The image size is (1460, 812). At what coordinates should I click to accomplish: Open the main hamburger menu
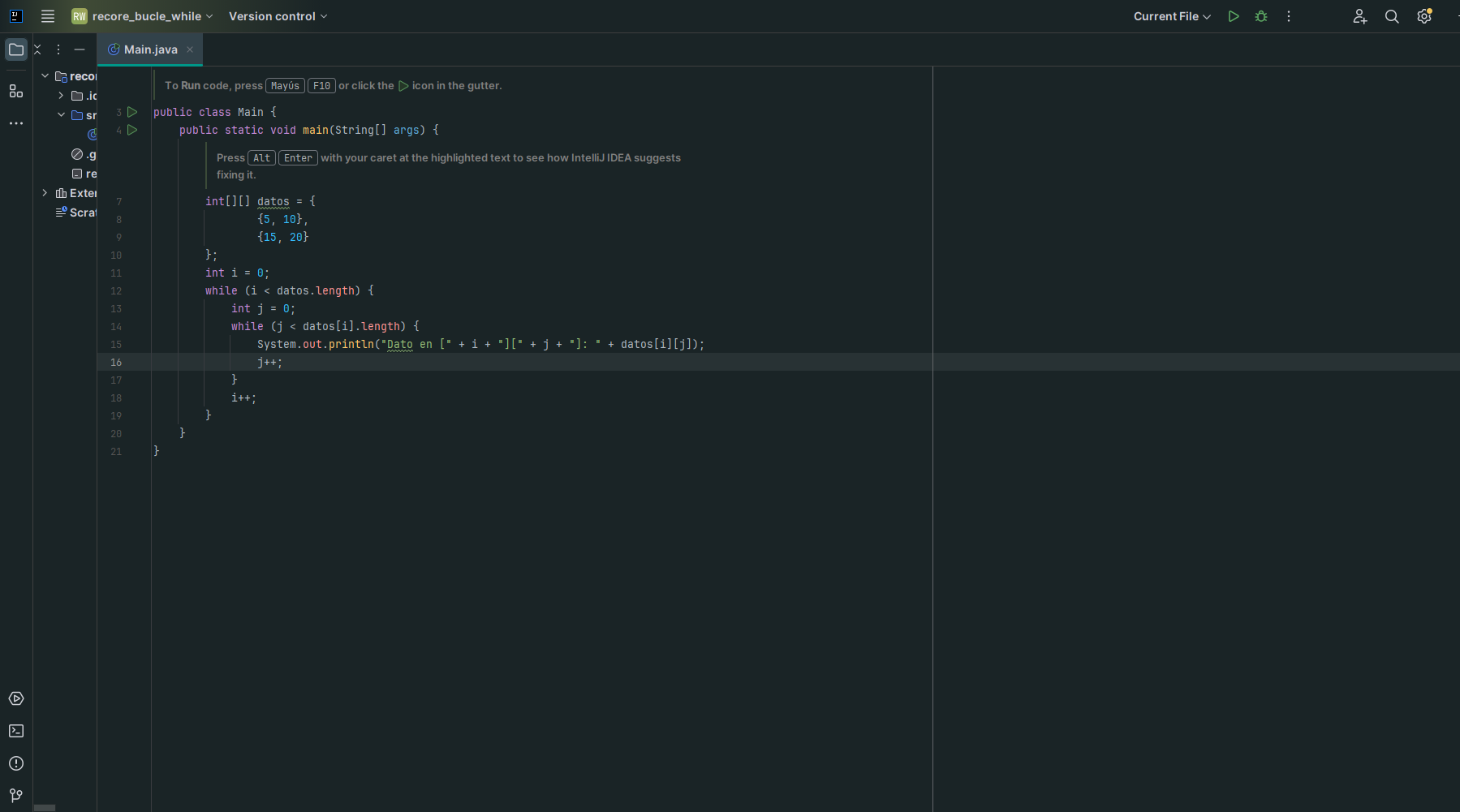coord(48,16)
